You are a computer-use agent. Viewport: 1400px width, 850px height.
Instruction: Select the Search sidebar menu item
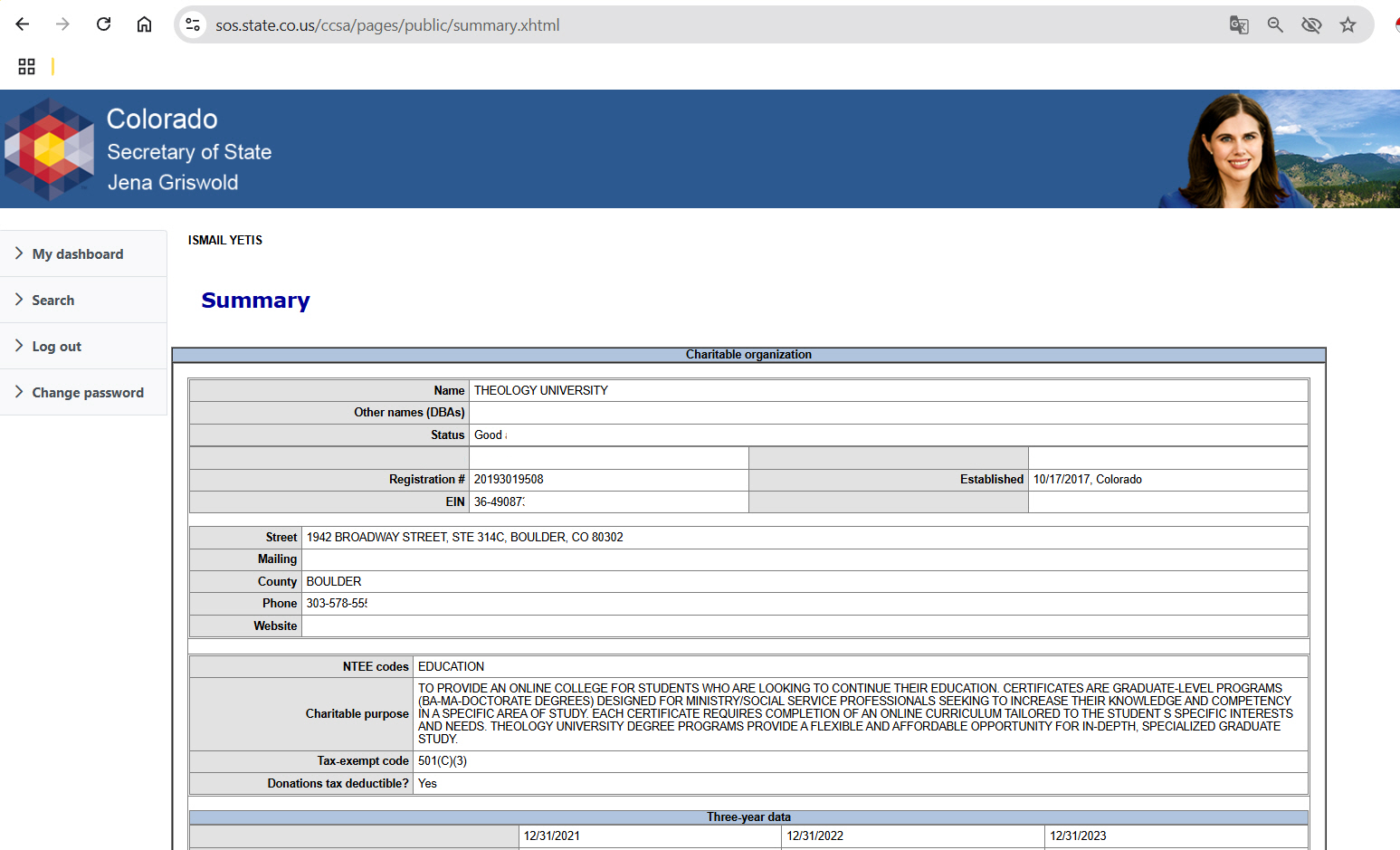pyautogui.click(x=53, y=301)
